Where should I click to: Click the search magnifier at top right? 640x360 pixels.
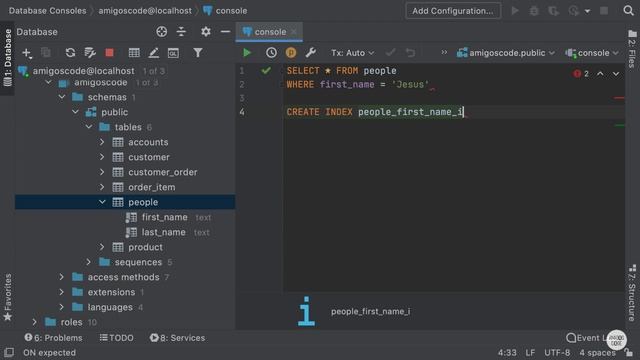pos(629,11)
